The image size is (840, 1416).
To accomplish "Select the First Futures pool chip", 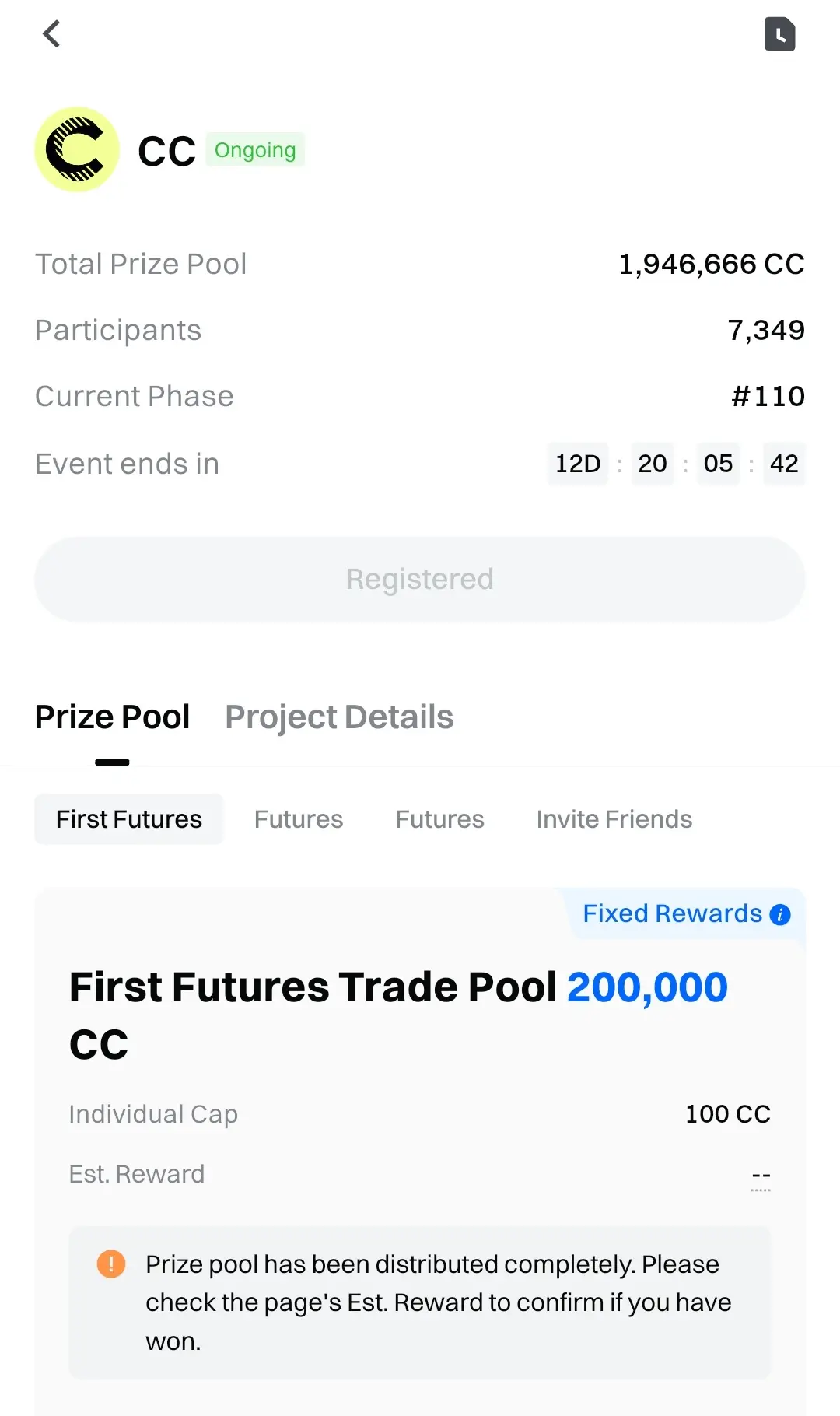I will tap(129, 819).
